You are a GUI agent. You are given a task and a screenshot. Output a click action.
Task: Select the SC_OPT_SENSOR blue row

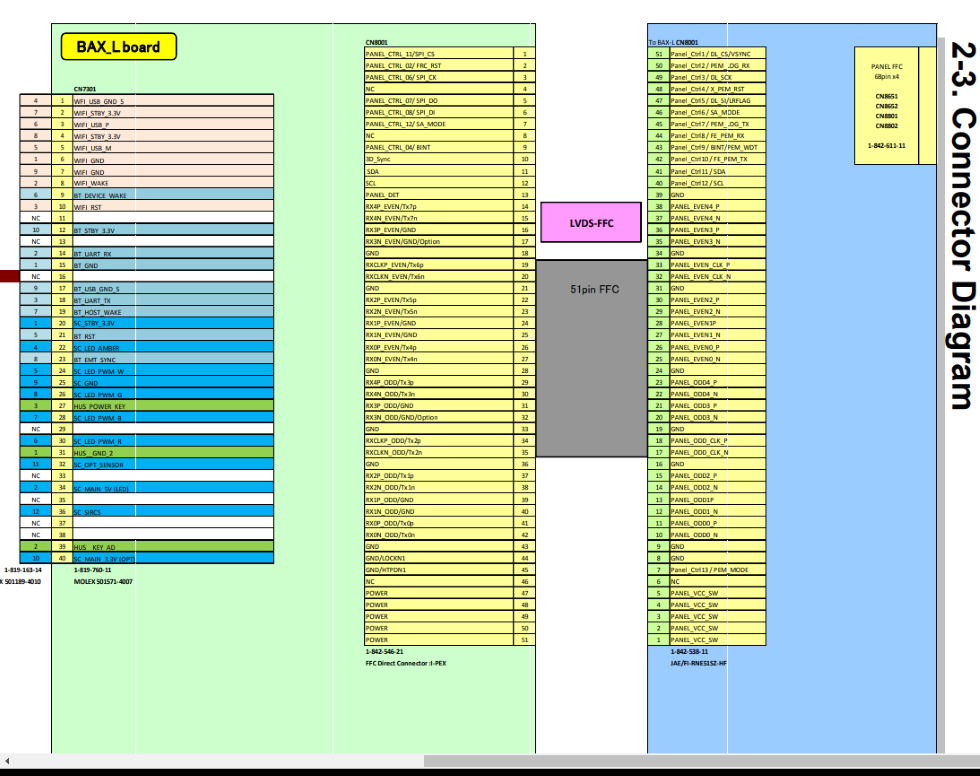160,464
